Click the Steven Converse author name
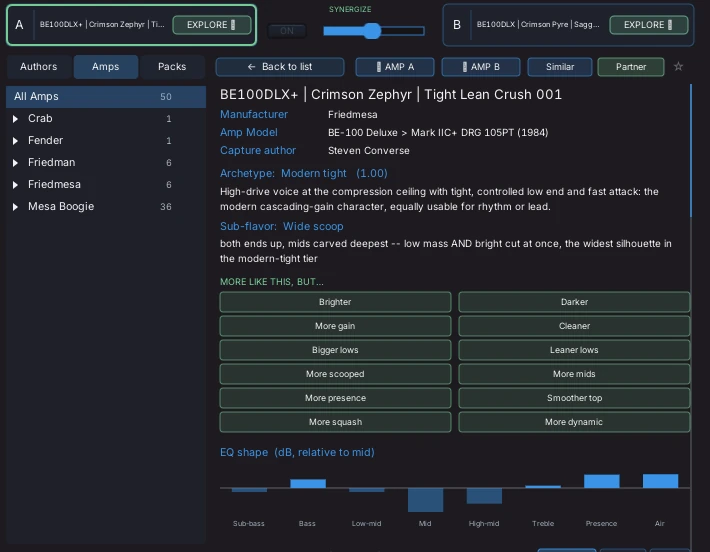The height and width of the screenshot is (552, 710). click(369, 151)
